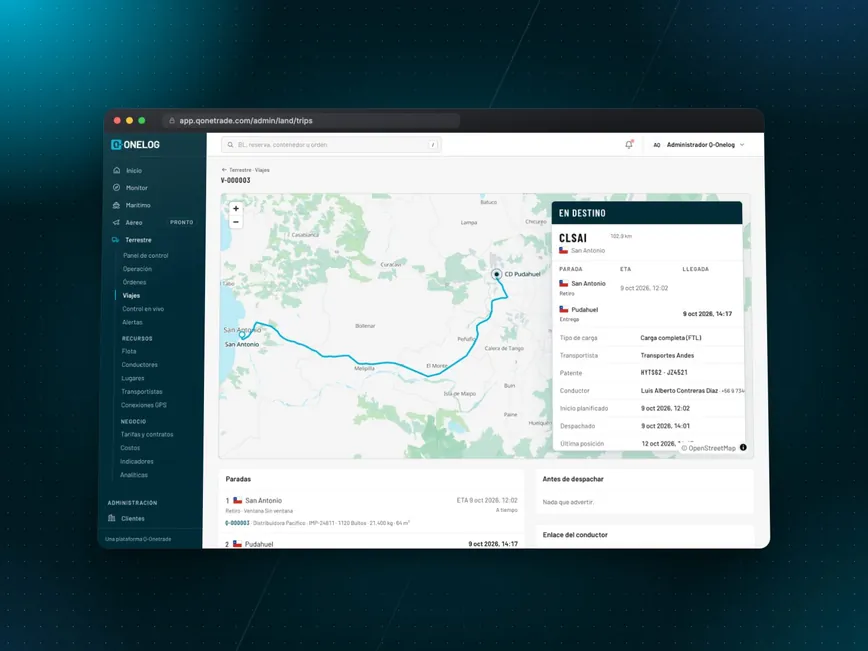Click the Terrestre · Viajes breadcrumb link
This screenshot has width=868, height=651.
tap(249, 170)
